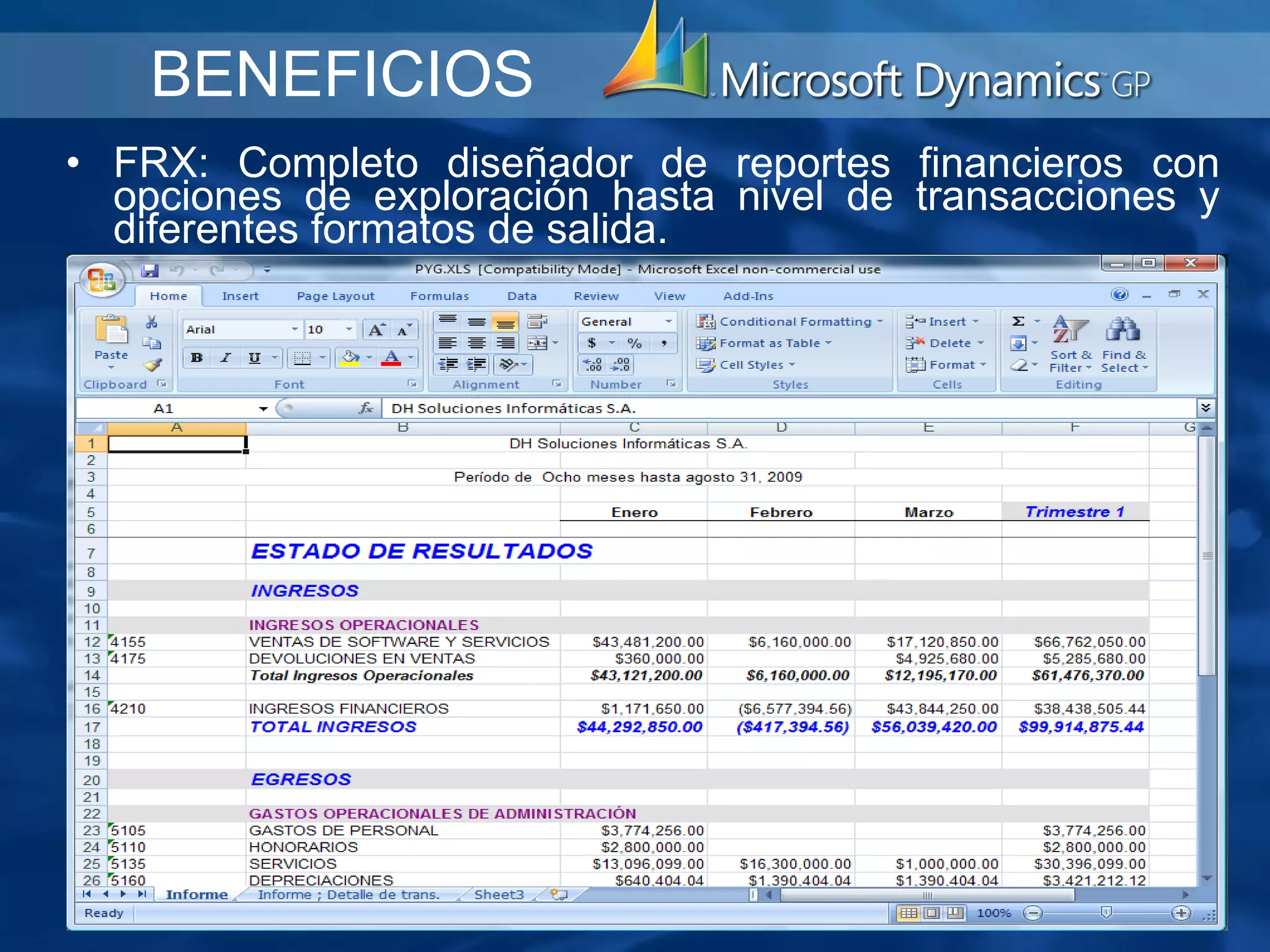Click the Grow Font icon
Screen dimensions: 1270x952
click(377, 330)
